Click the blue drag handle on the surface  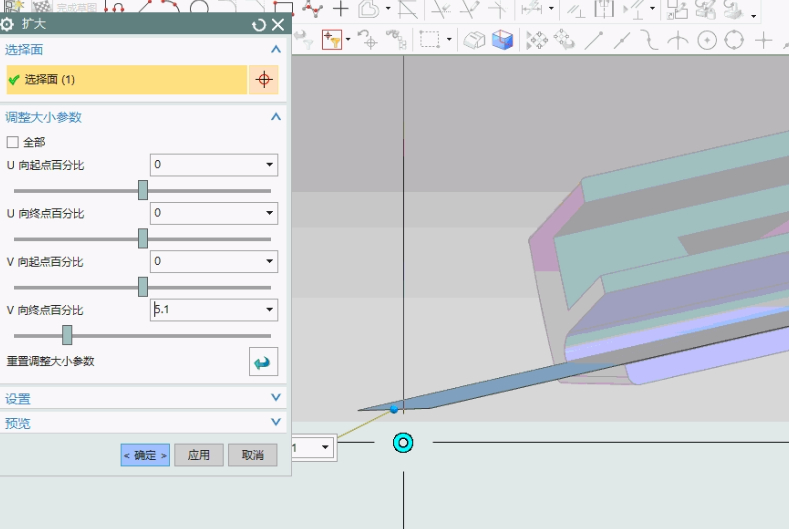[394, 410]
